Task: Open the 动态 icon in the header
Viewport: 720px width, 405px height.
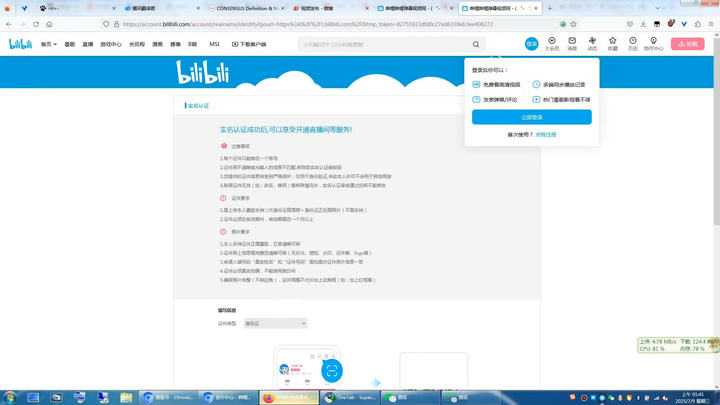Action: pos(592,44)
